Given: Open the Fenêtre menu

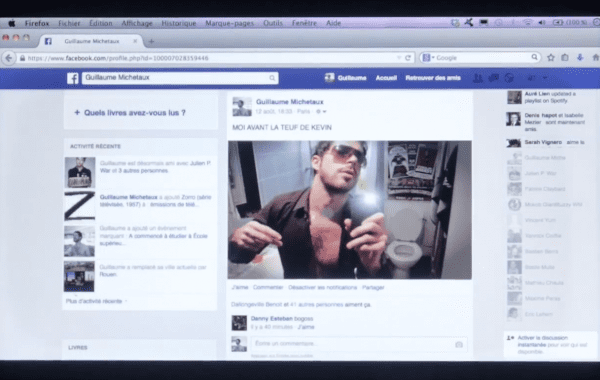Looking at the screenshot, I should (x=304, y=23).
